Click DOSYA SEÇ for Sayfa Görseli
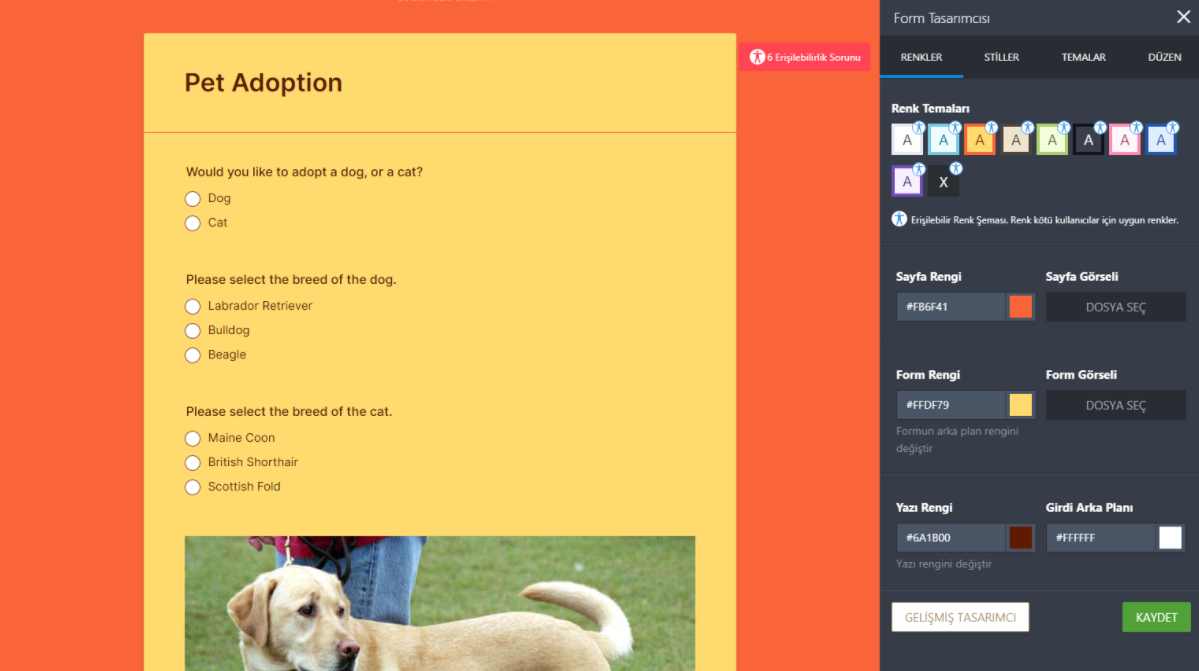This screenshot has width=1199, height=671. (x=1116, y=307)
